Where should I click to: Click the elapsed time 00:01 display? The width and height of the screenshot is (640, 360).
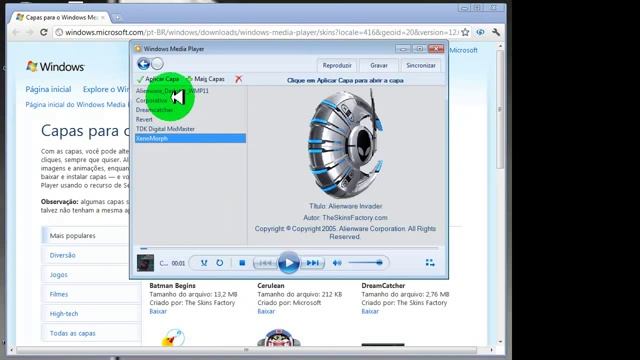(178, 263)
